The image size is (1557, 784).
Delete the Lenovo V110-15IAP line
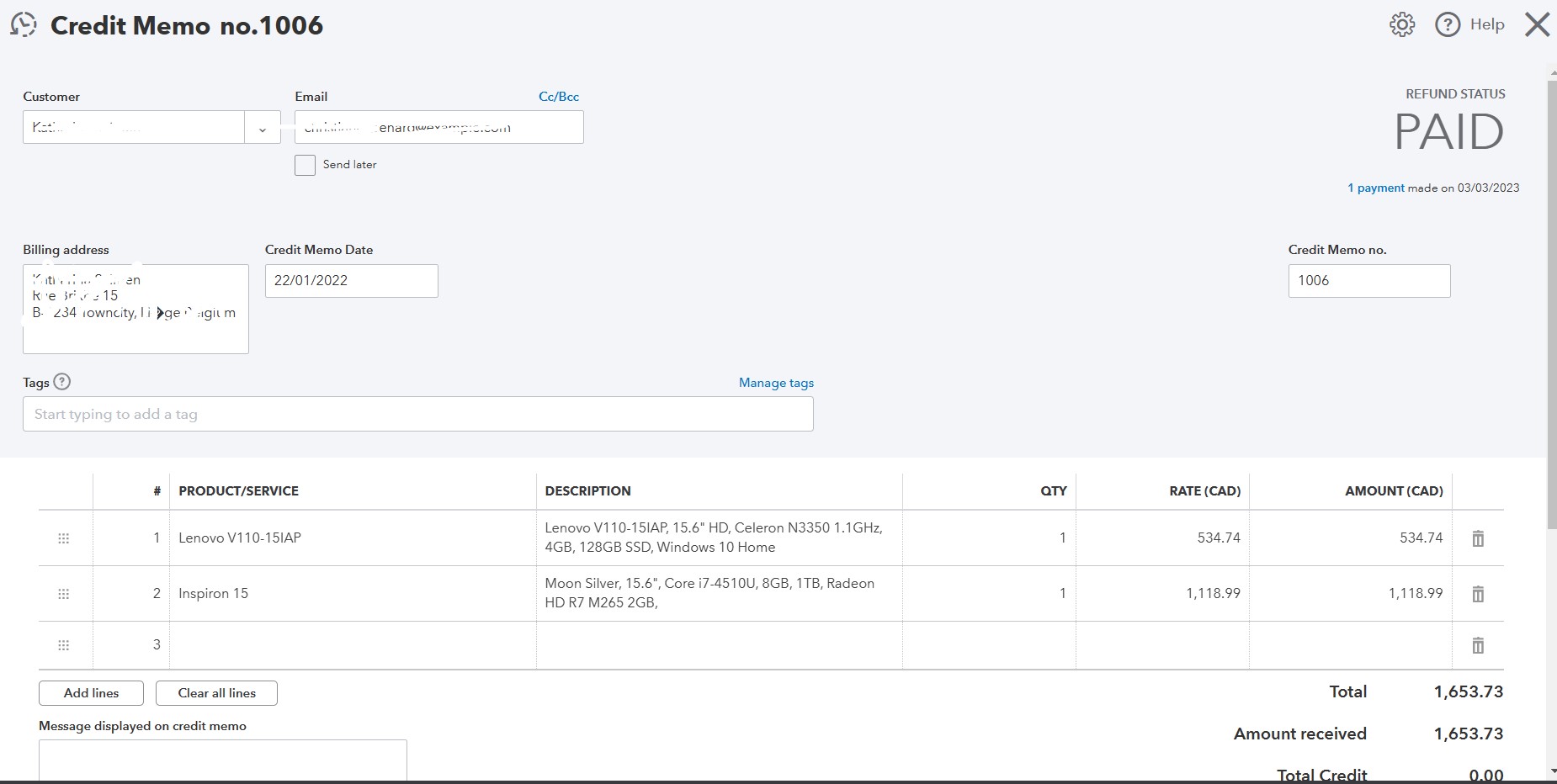[1478, 538]
